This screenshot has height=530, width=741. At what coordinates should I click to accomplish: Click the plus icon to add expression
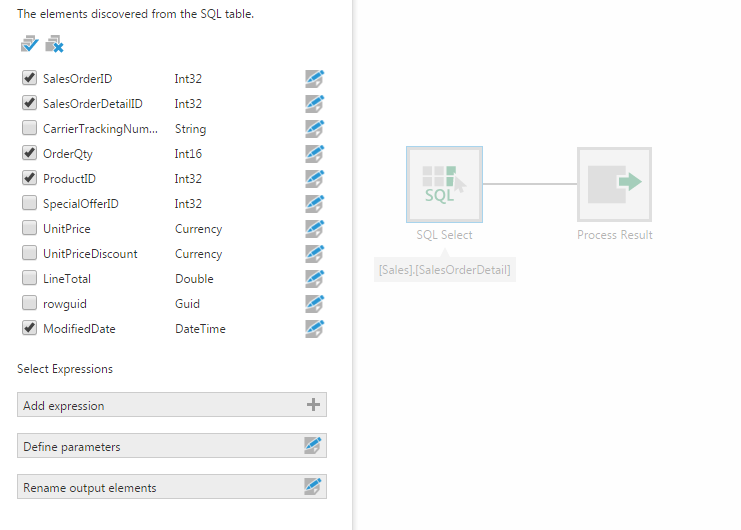[x=313, y=405]
